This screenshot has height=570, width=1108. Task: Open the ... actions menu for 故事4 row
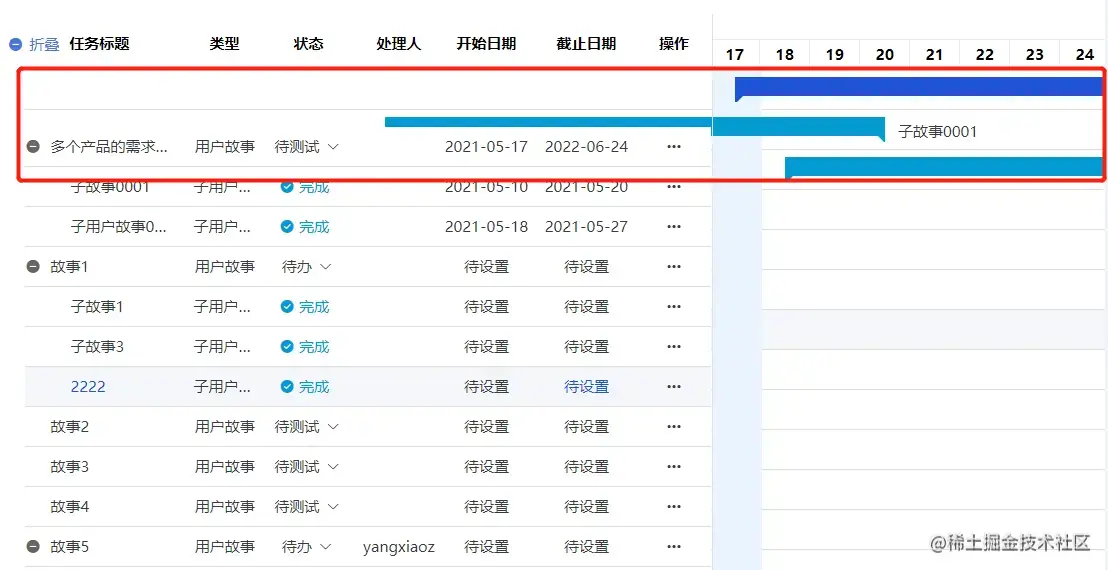click(673, 506)
